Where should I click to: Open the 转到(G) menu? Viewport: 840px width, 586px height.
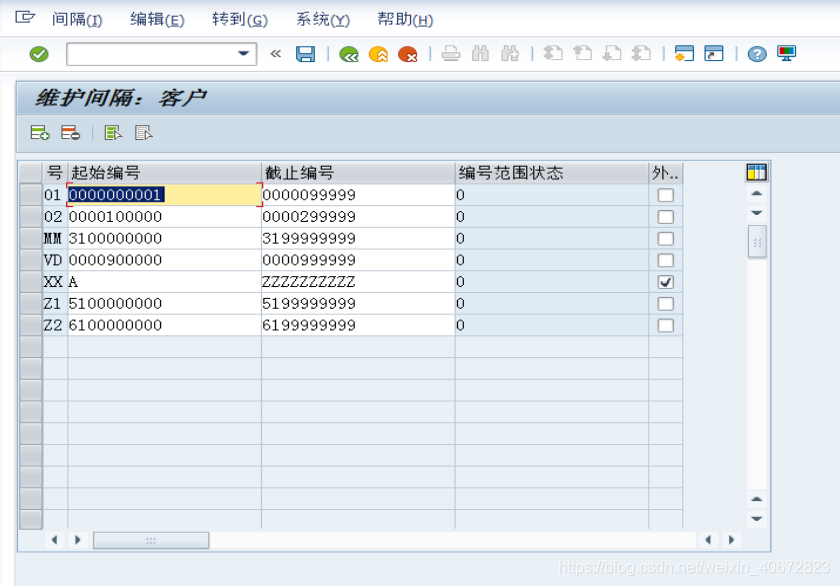[239, 19]
